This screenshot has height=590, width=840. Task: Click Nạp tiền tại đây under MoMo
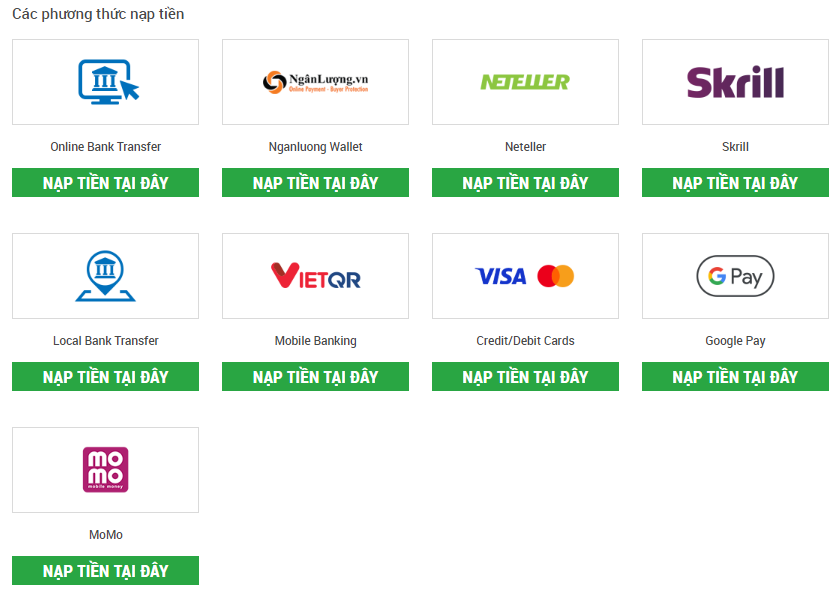[x=106, y=571]
